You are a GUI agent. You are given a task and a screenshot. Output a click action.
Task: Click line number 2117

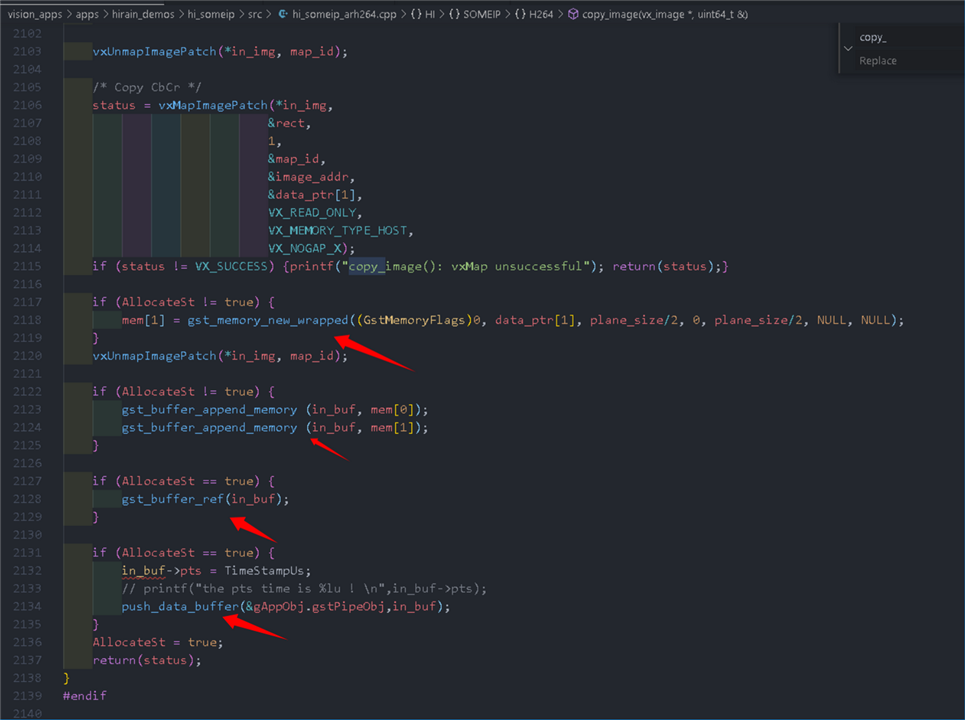(x=27, y=302)
